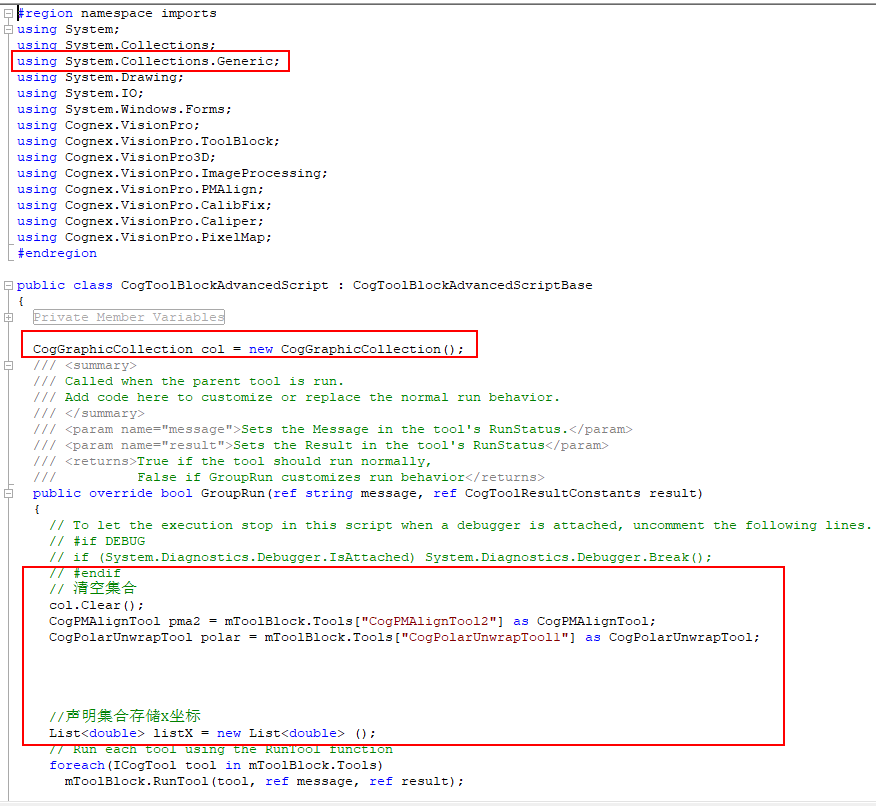Click the '// 清空集合' comment line

tap(93, 588)
